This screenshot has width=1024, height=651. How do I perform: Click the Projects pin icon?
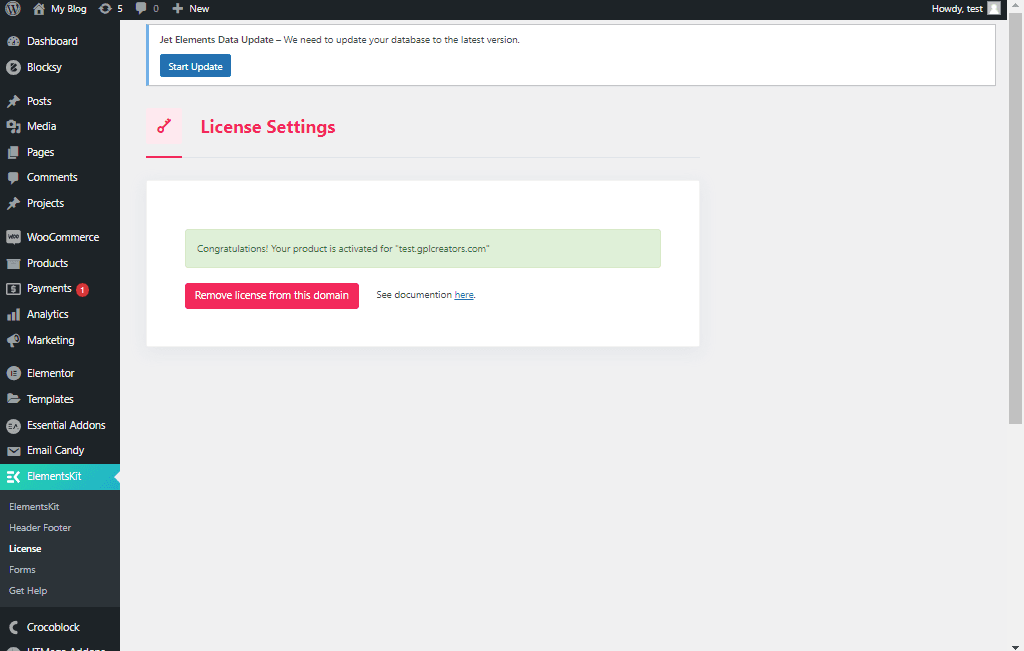pyautogui.click(x=13, y=204)
